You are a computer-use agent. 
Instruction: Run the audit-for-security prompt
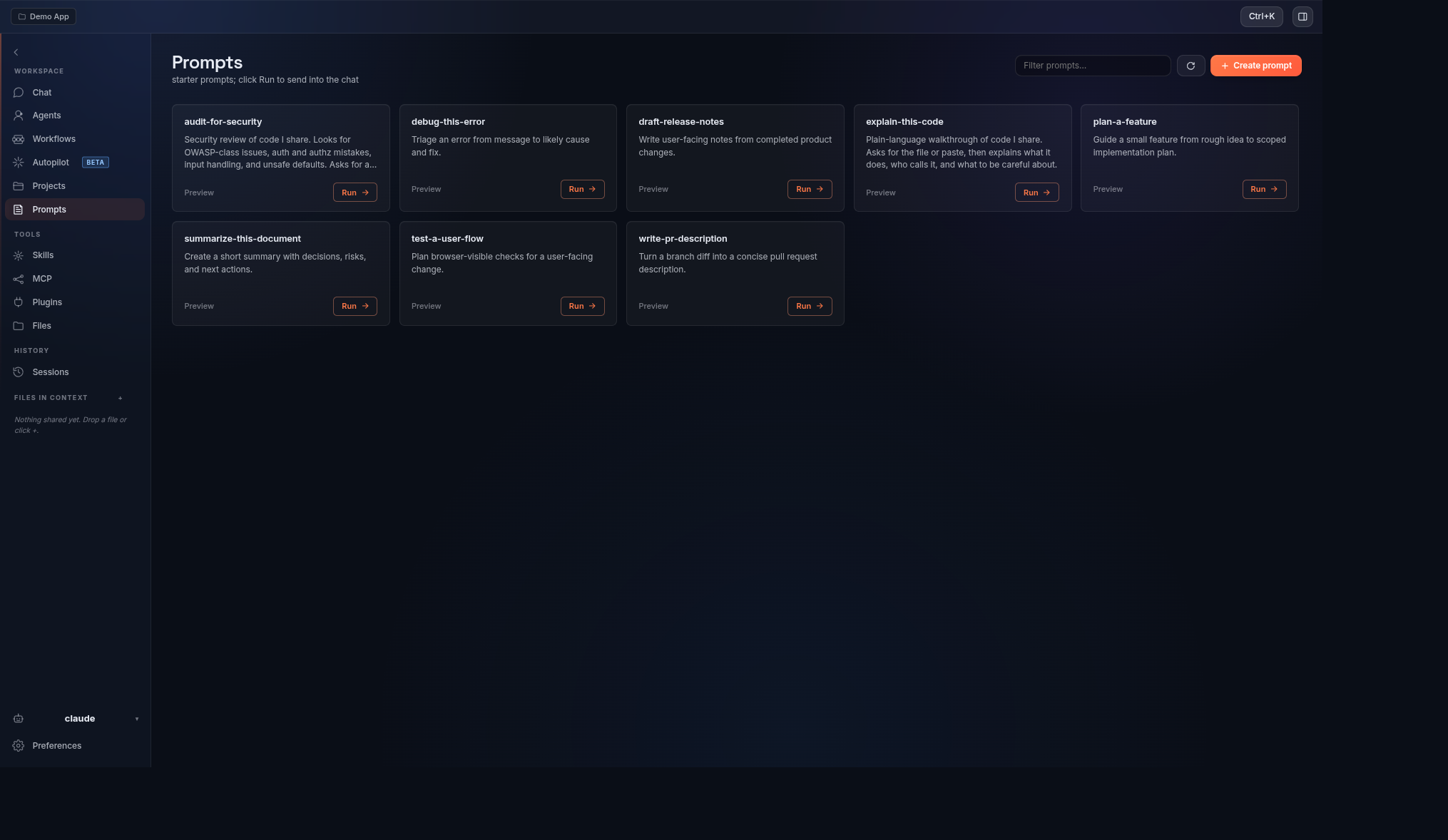[355, 193]
